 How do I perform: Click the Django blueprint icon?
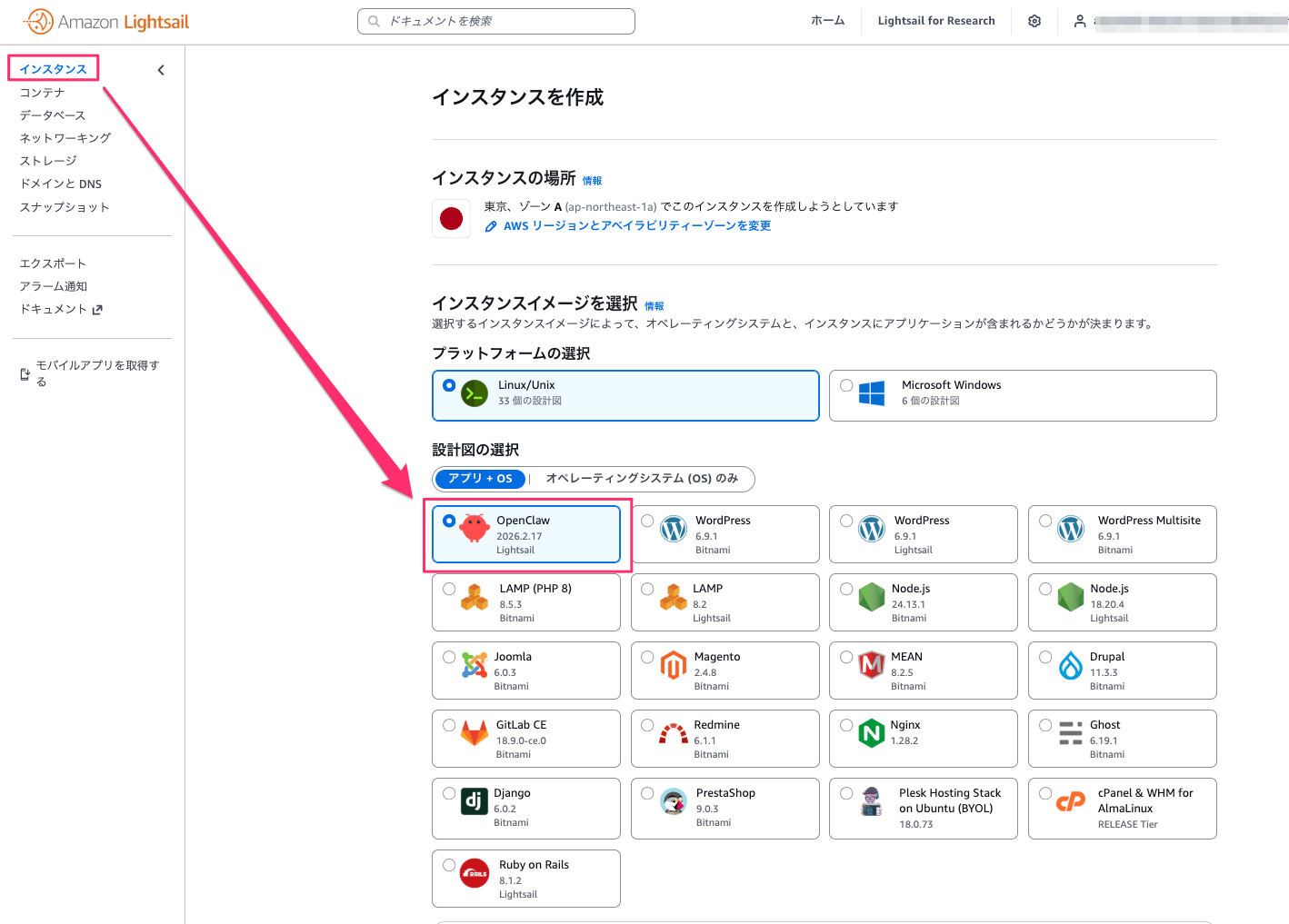(475, 801)
